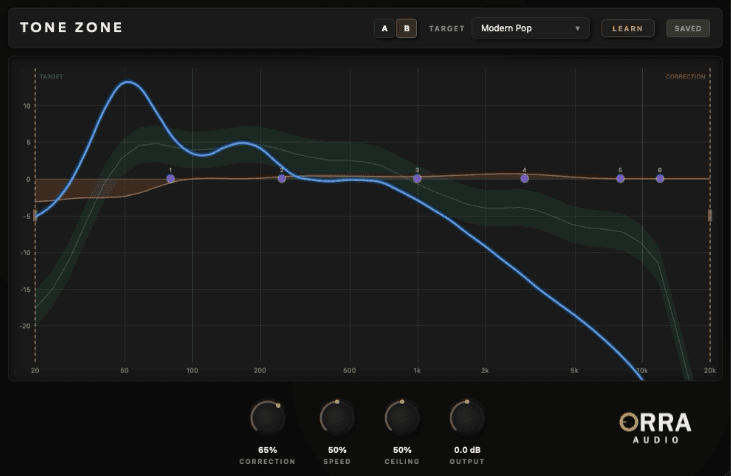The image size is (731, 476).
Task: Select EQ band node 6
Action: 660,178
